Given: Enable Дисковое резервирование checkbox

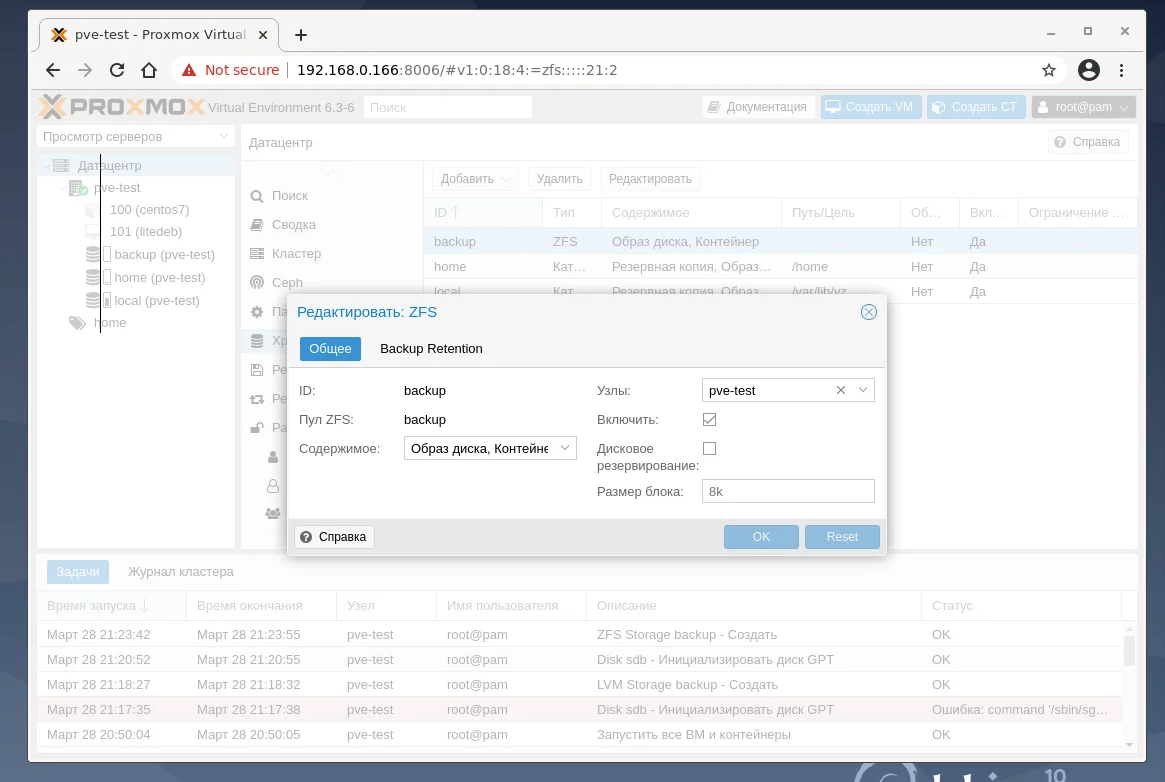Looking at the screenshot, I should 710,449.
